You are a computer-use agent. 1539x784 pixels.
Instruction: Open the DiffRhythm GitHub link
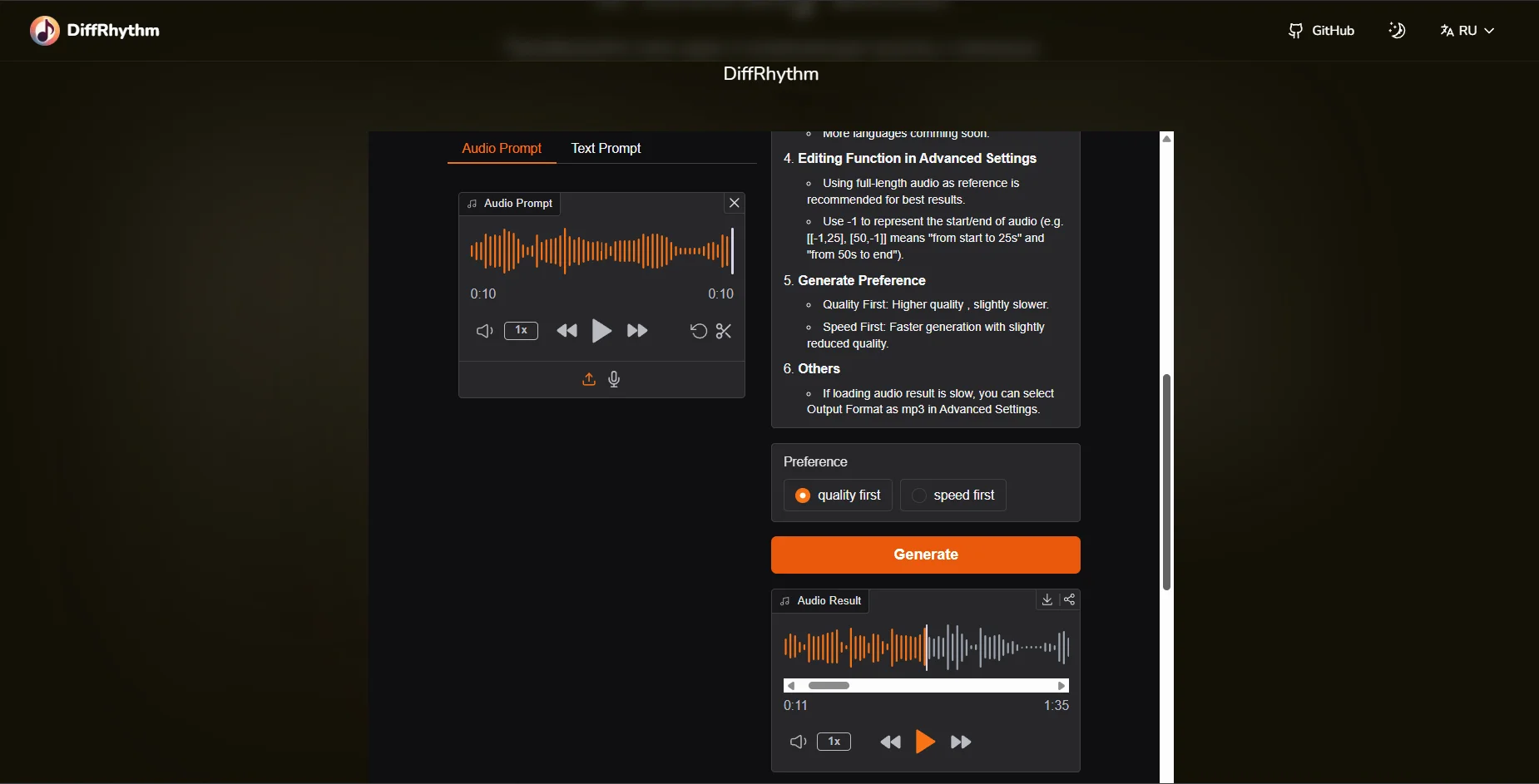coord(1322,30)
